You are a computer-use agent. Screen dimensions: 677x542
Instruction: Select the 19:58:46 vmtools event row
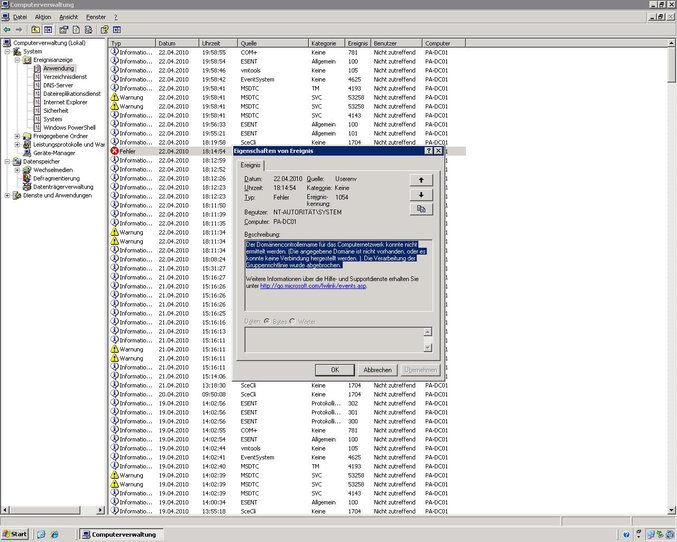point(287,70)
